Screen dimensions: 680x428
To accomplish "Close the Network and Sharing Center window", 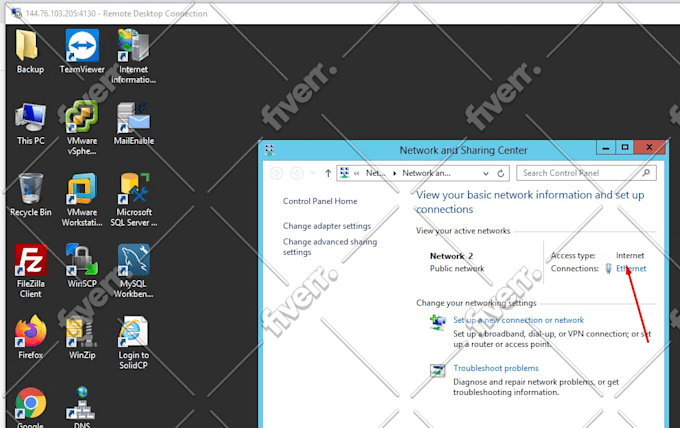I will coord(649,147).
